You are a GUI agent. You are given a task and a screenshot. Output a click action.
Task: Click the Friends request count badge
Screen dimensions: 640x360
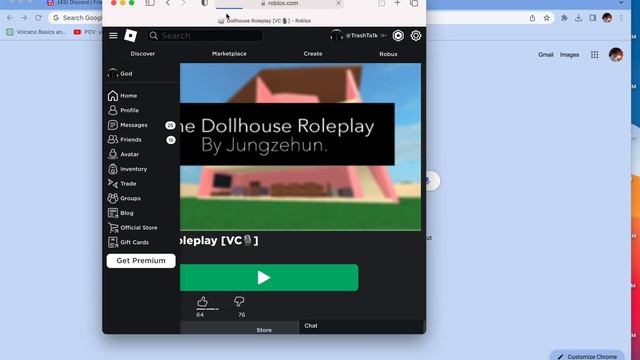pyautogui.click(x=171, y=140)
